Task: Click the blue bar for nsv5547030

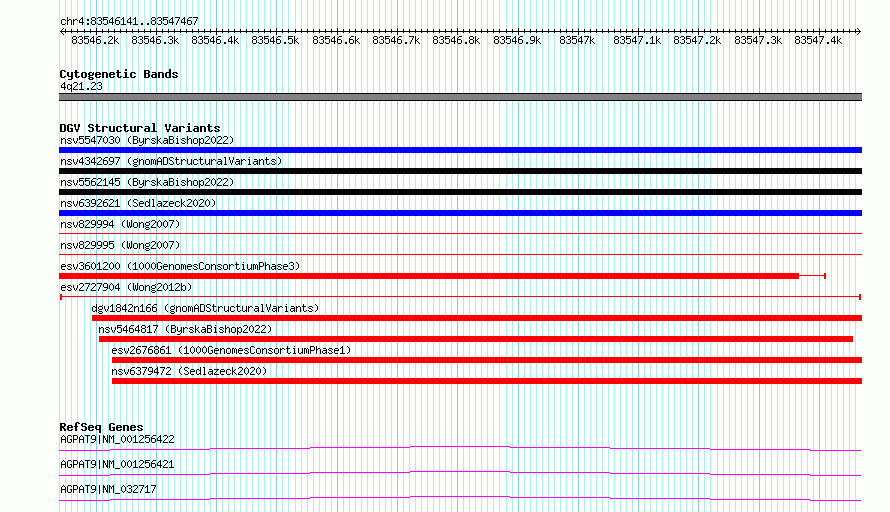Action: coord(460,150)
